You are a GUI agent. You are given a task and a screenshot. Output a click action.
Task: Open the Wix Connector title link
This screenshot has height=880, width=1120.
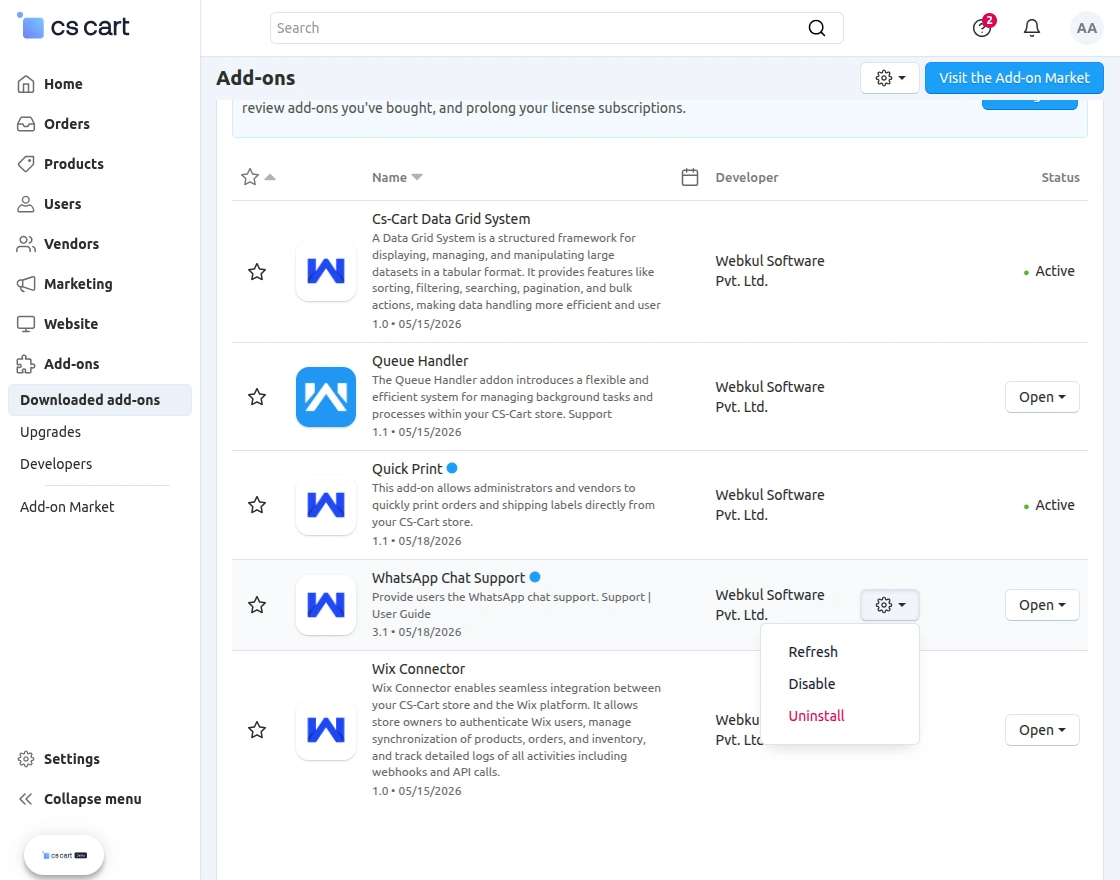[x=419, y=669]
